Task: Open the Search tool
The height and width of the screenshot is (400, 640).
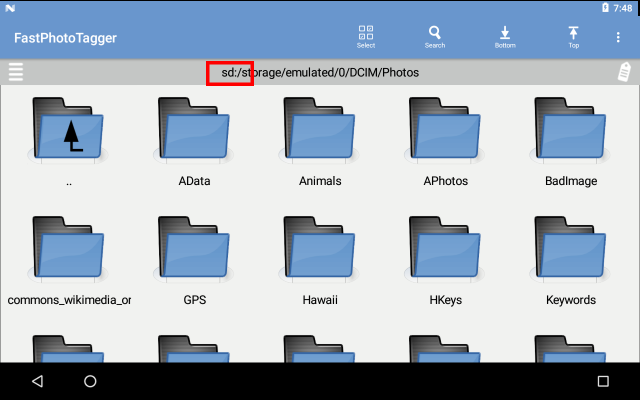Action: click(435, 37)
